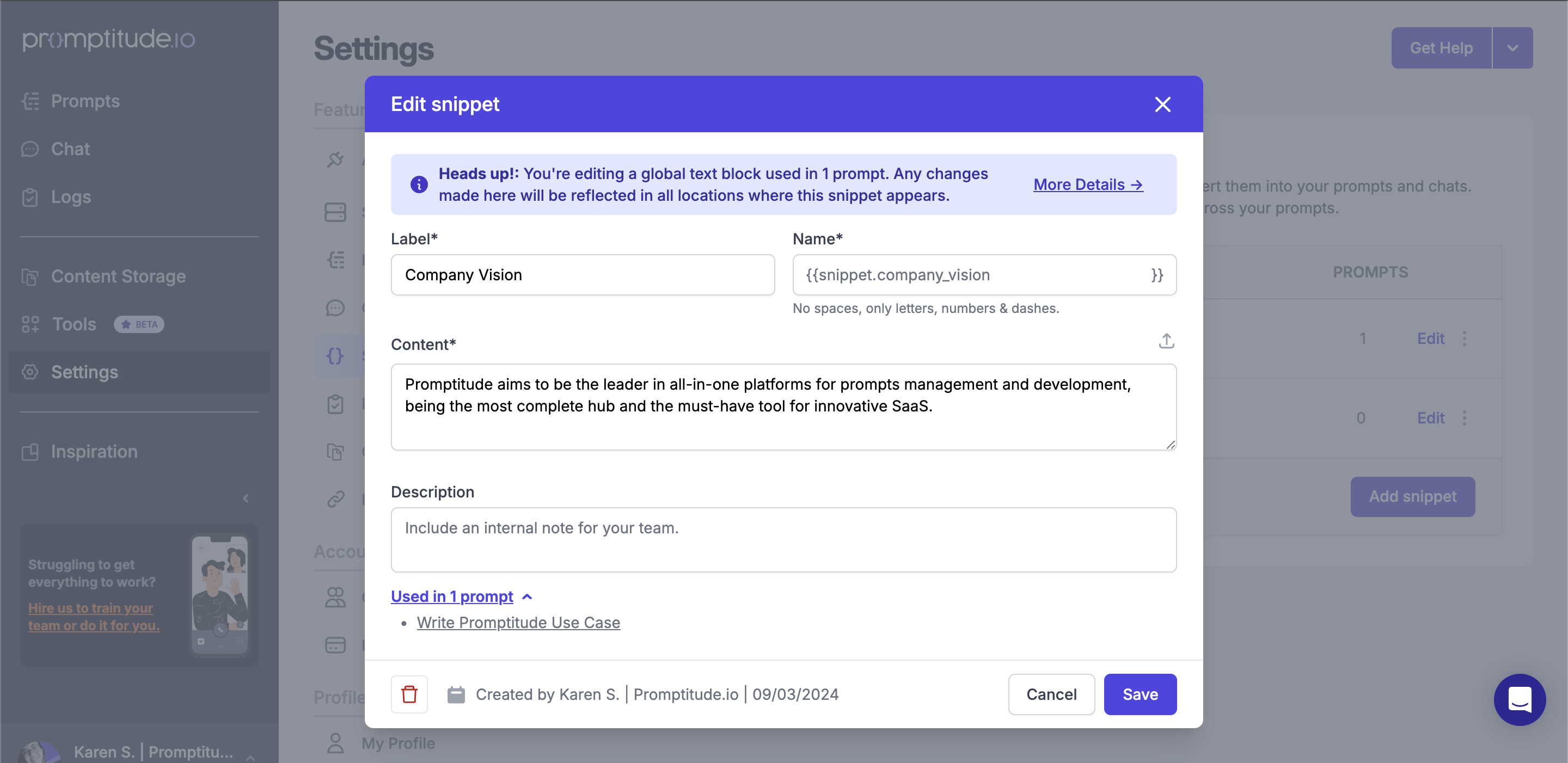Open the More Details link
Screen dimensions: 1568x763
click(x=1088, y=184)
